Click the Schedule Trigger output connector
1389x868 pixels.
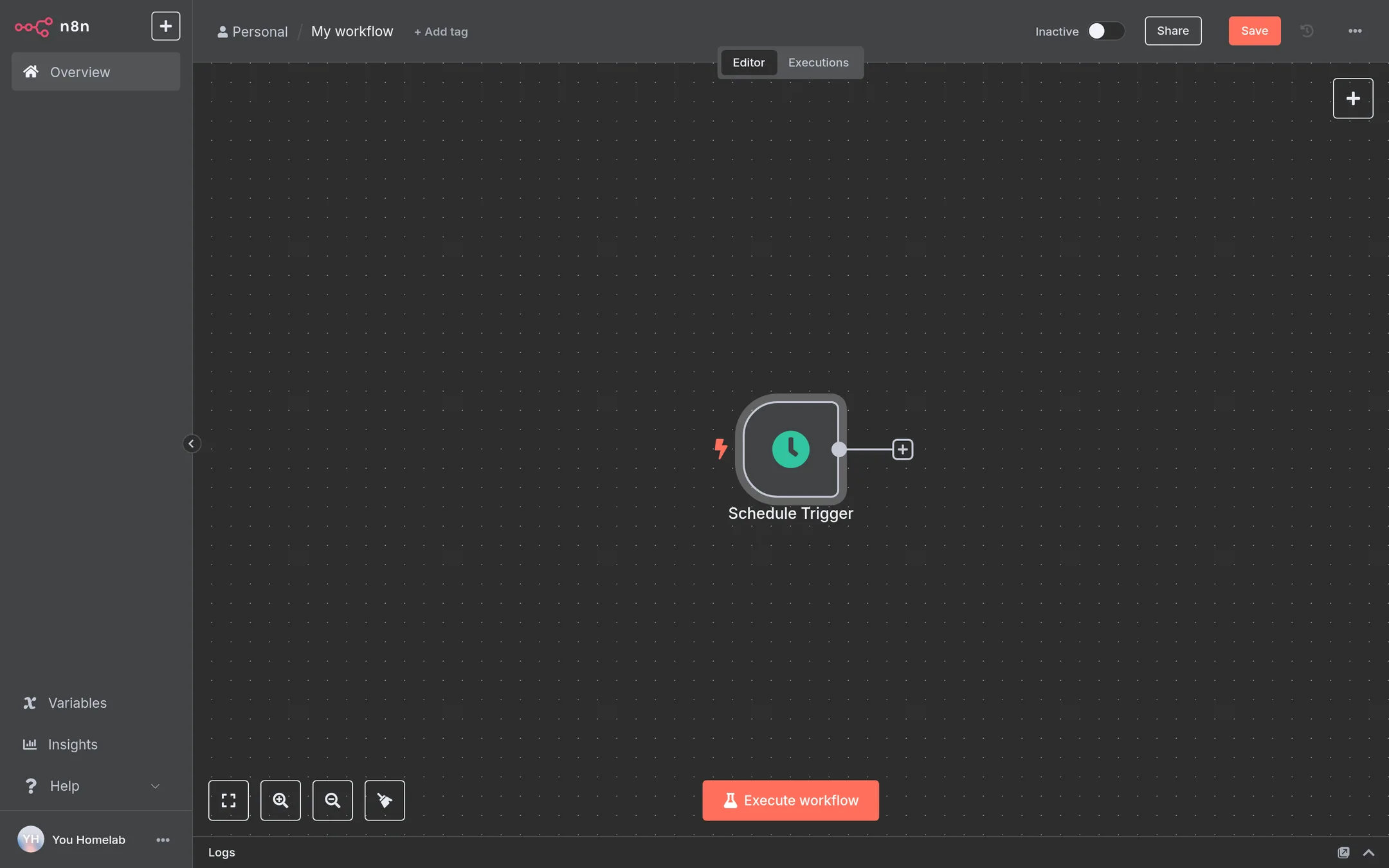[x=839, y=449]
